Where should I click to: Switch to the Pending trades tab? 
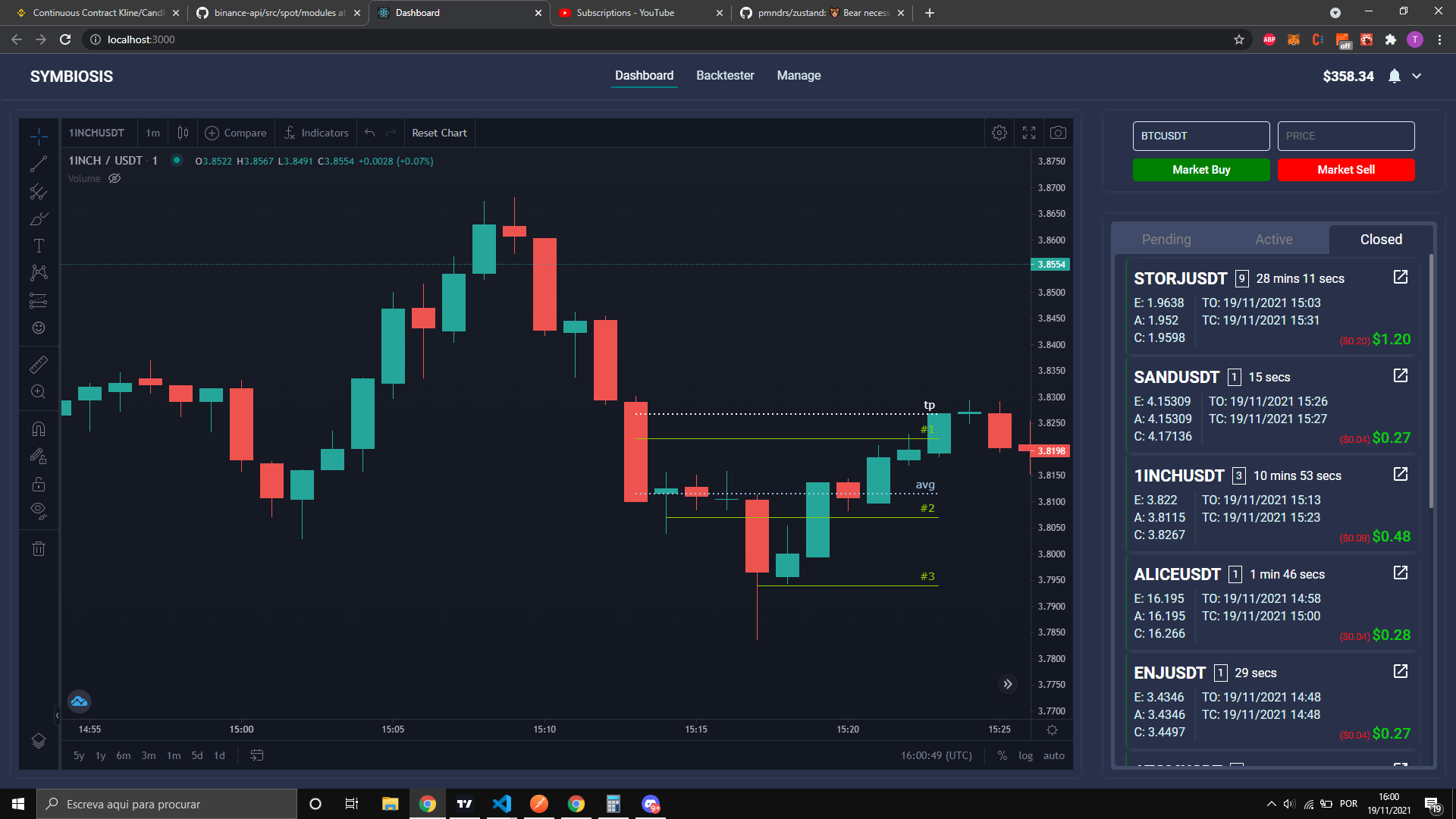(x=1166, y=239)
